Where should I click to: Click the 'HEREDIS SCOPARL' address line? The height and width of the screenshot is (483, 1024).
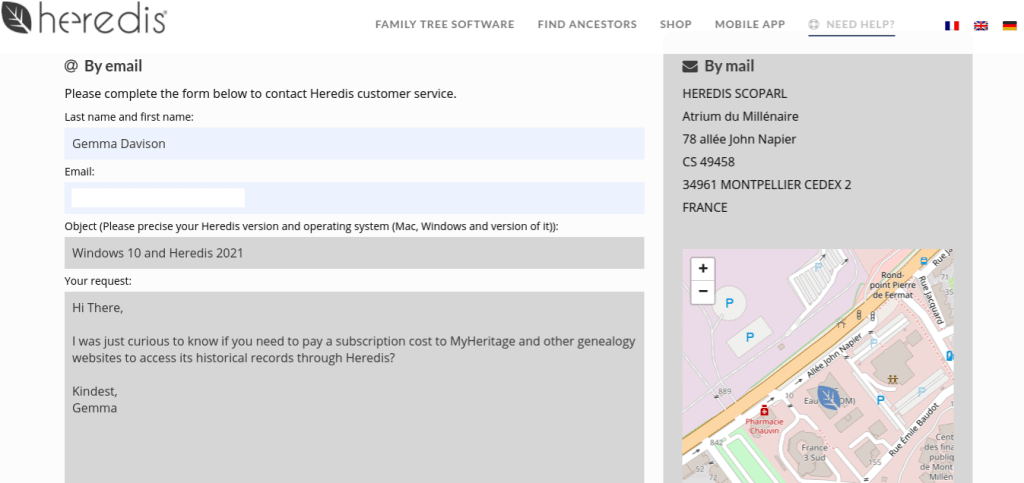pyautogui.click(x=735, y=94)
